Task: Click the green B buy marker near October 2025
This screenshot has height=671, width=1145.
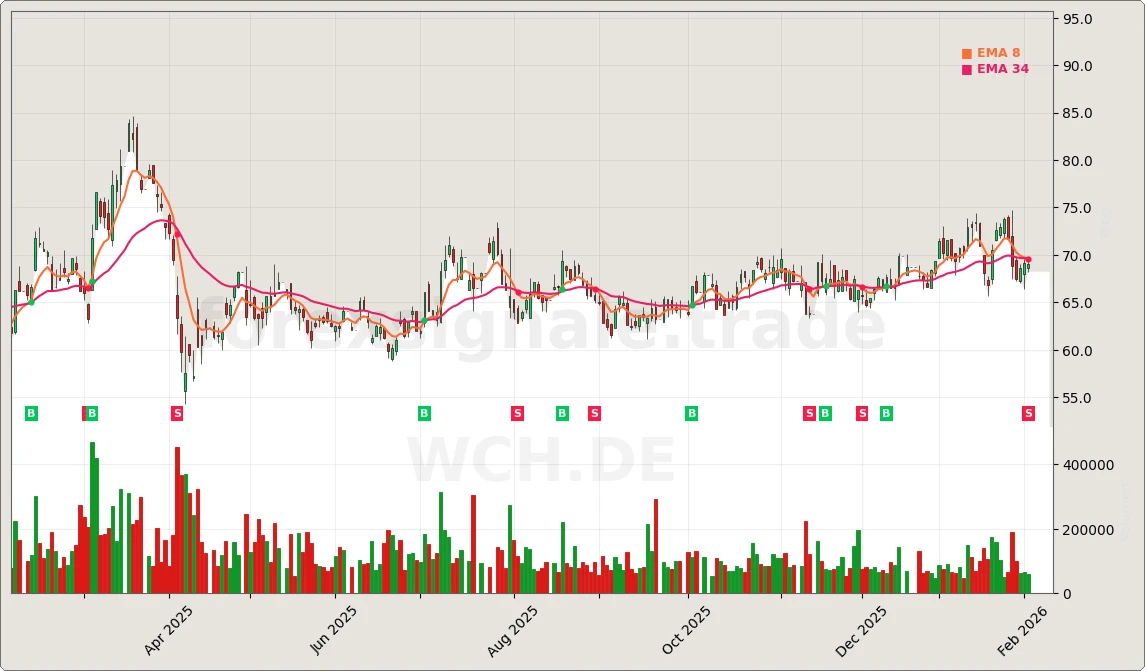Action: 690,413
